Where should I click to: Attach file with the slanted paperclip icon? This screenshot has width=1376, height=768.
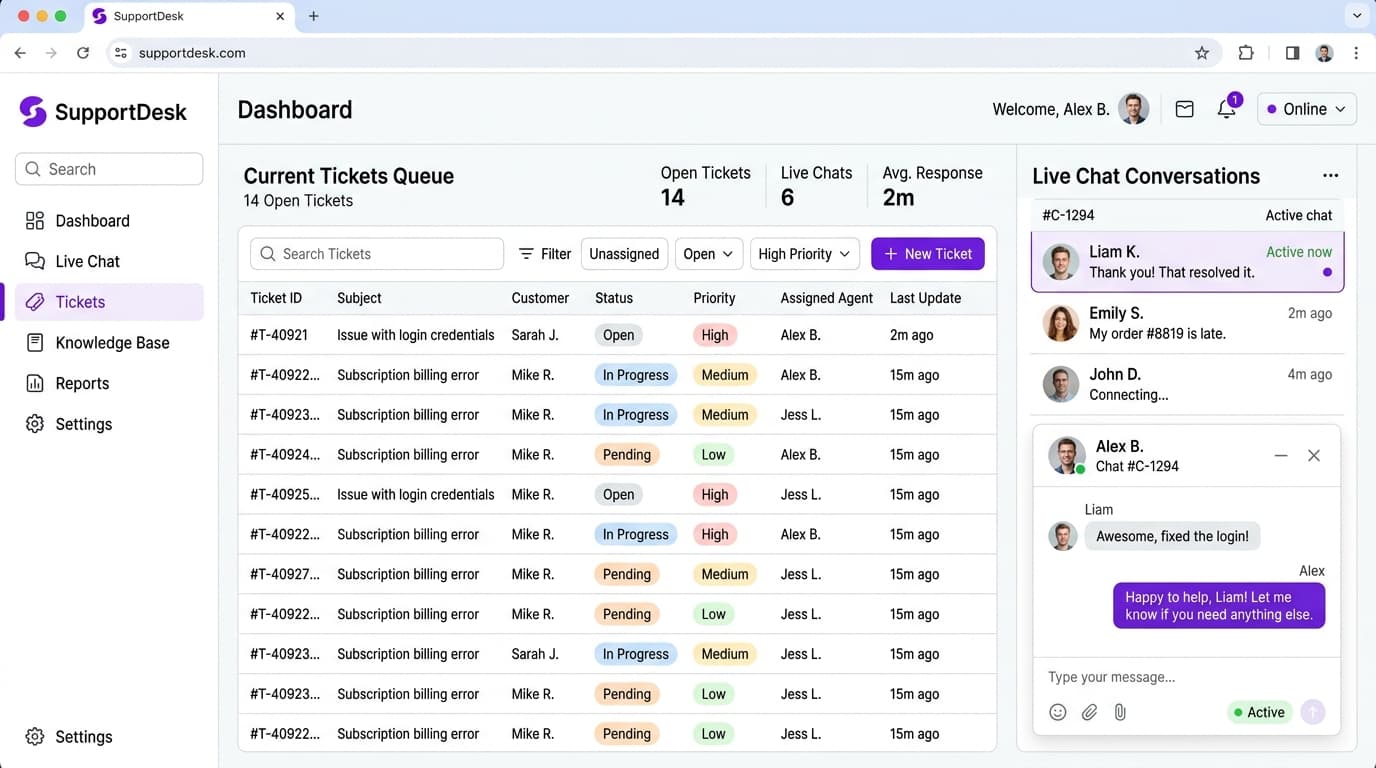1089,712
